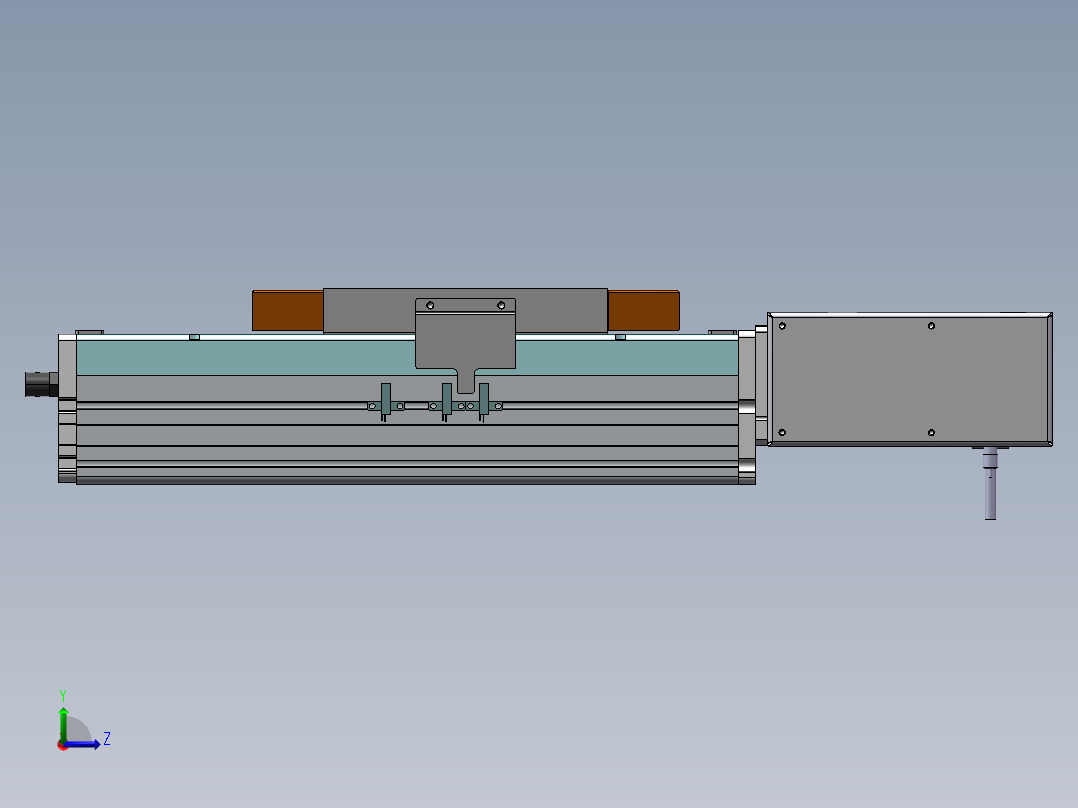Click the left screw hole on the sensor bracket
1078x808 pixels.
(x=430, y=305)
